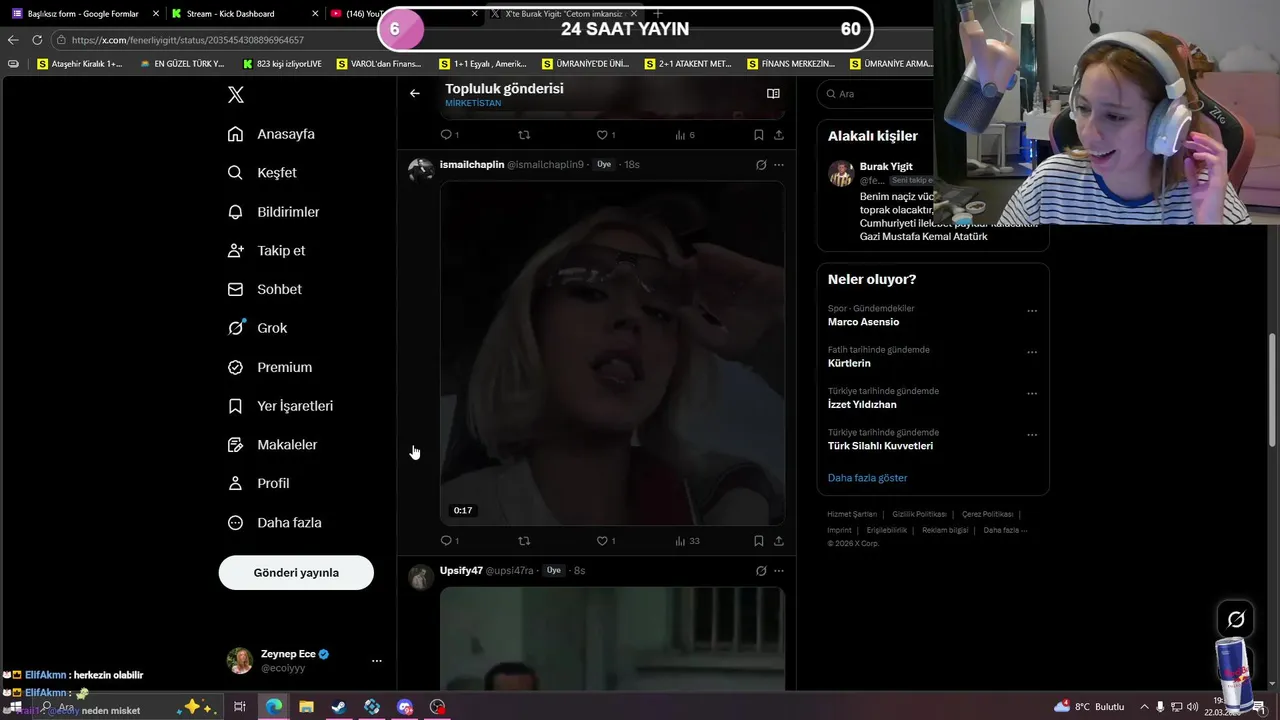Share the top post above ismailchaplin
The height and width of the screenshot is (720, 1280).
tap(779, 135)
